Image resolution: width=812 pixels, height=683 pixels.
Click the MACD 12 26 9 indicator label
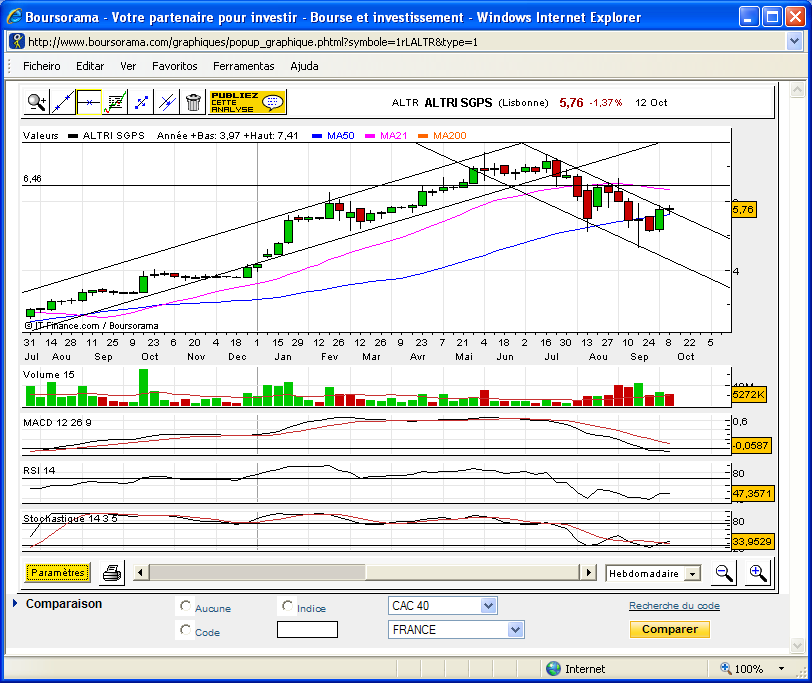point(57,423)
